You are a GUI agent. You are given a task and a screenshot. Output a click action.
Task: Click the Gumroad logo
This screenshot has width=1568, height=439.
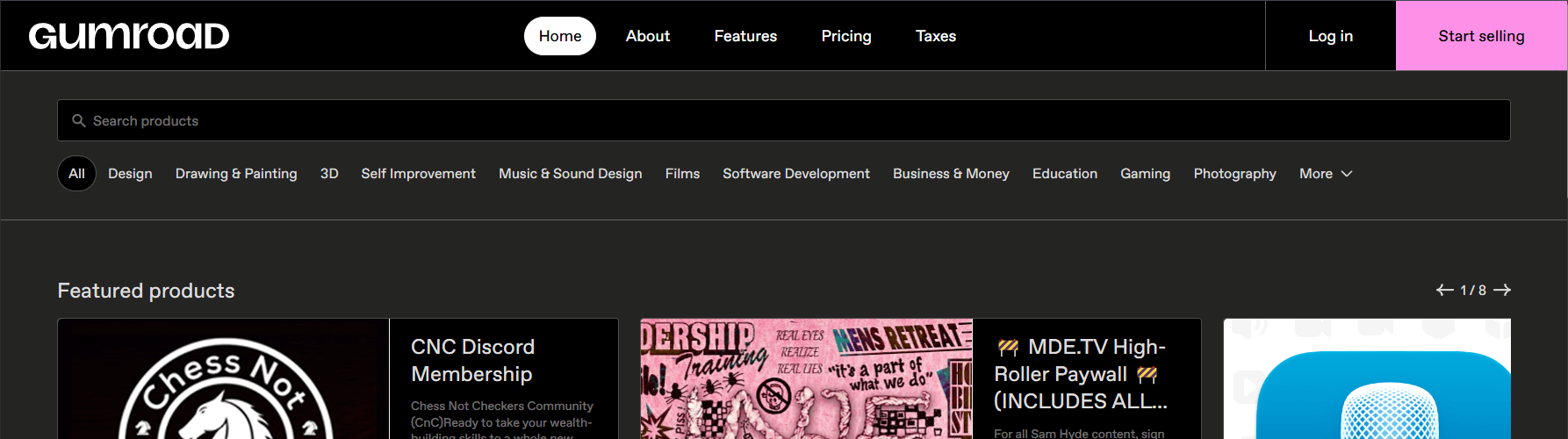(129, 36)
